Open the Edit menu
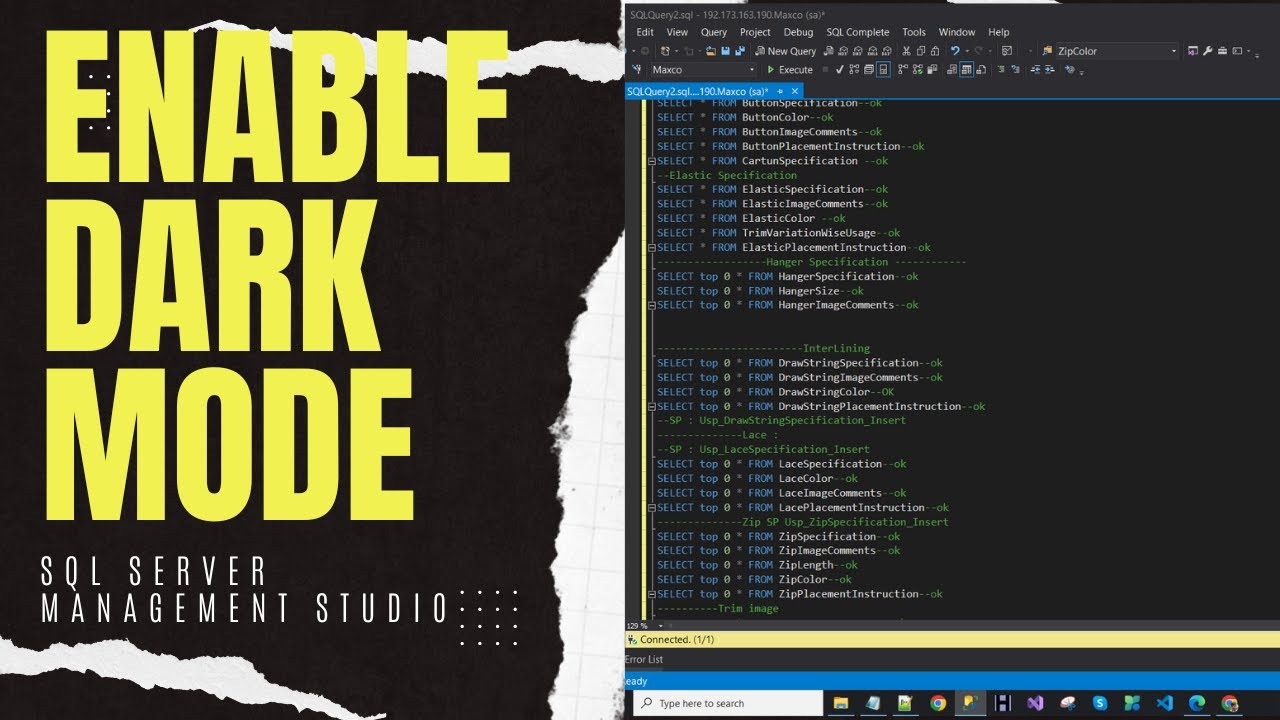 coord(645,32)
